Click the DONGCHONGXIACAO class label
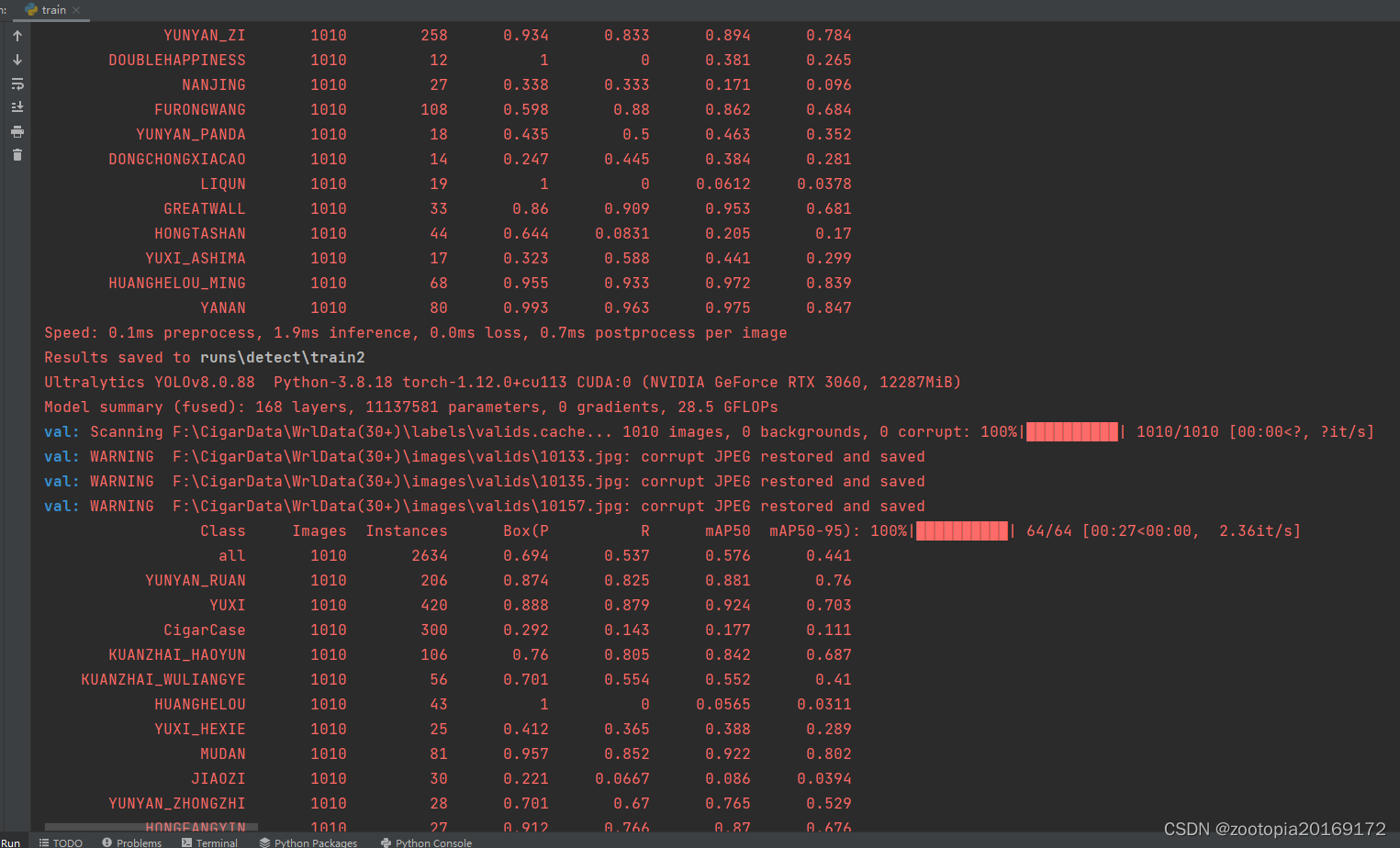The width and height of the screenshot is (1400, 848). (x=177, y=159)
